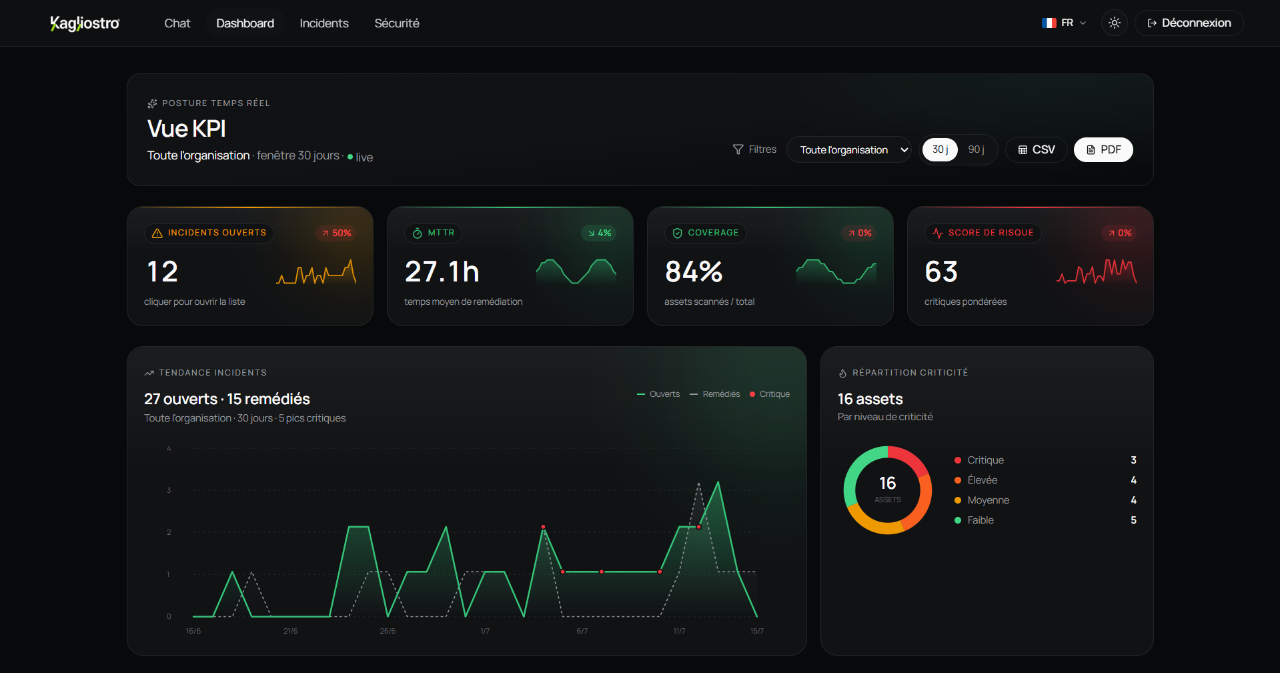Image resolution: width=1280 pixels, height=673 pixels.
Task: Click the Coverage shield icon
Action: tap(677, 233)
